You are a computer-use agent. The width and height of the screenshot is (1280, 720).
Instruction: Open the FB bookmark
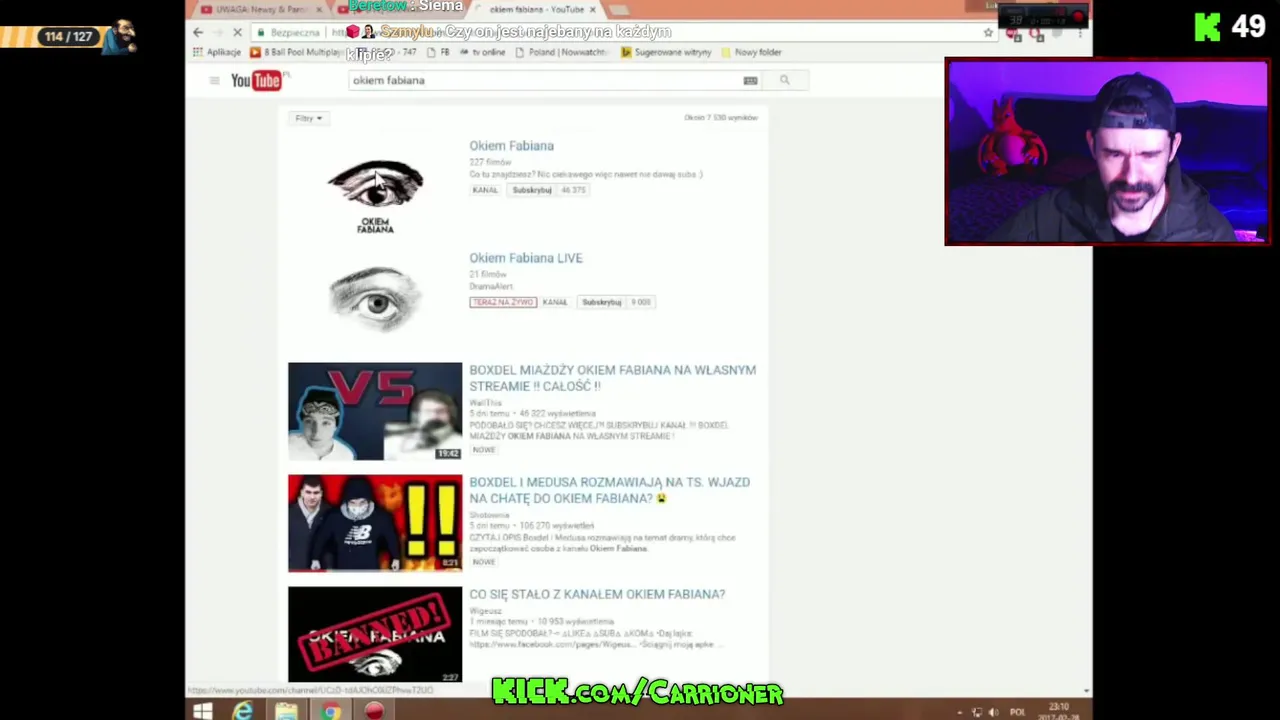[440, 52]
